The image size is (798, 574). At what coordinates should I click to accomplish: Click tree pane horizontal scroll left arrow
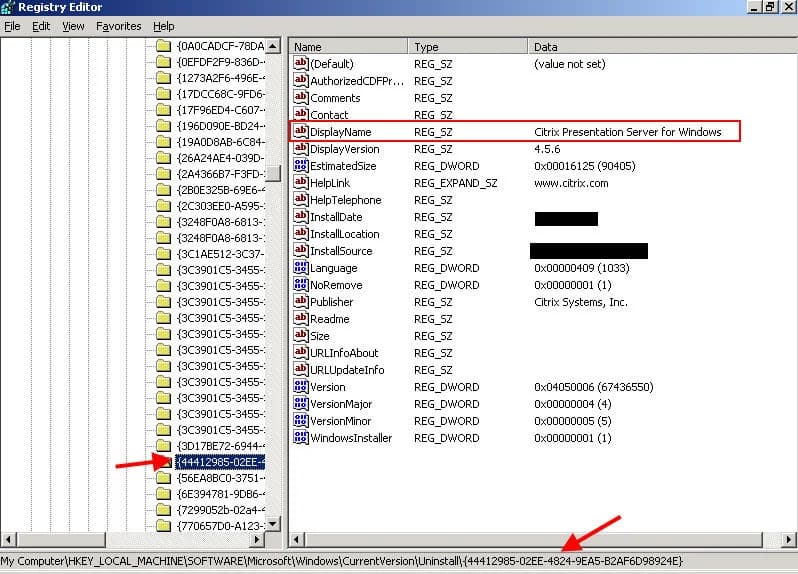8,539
